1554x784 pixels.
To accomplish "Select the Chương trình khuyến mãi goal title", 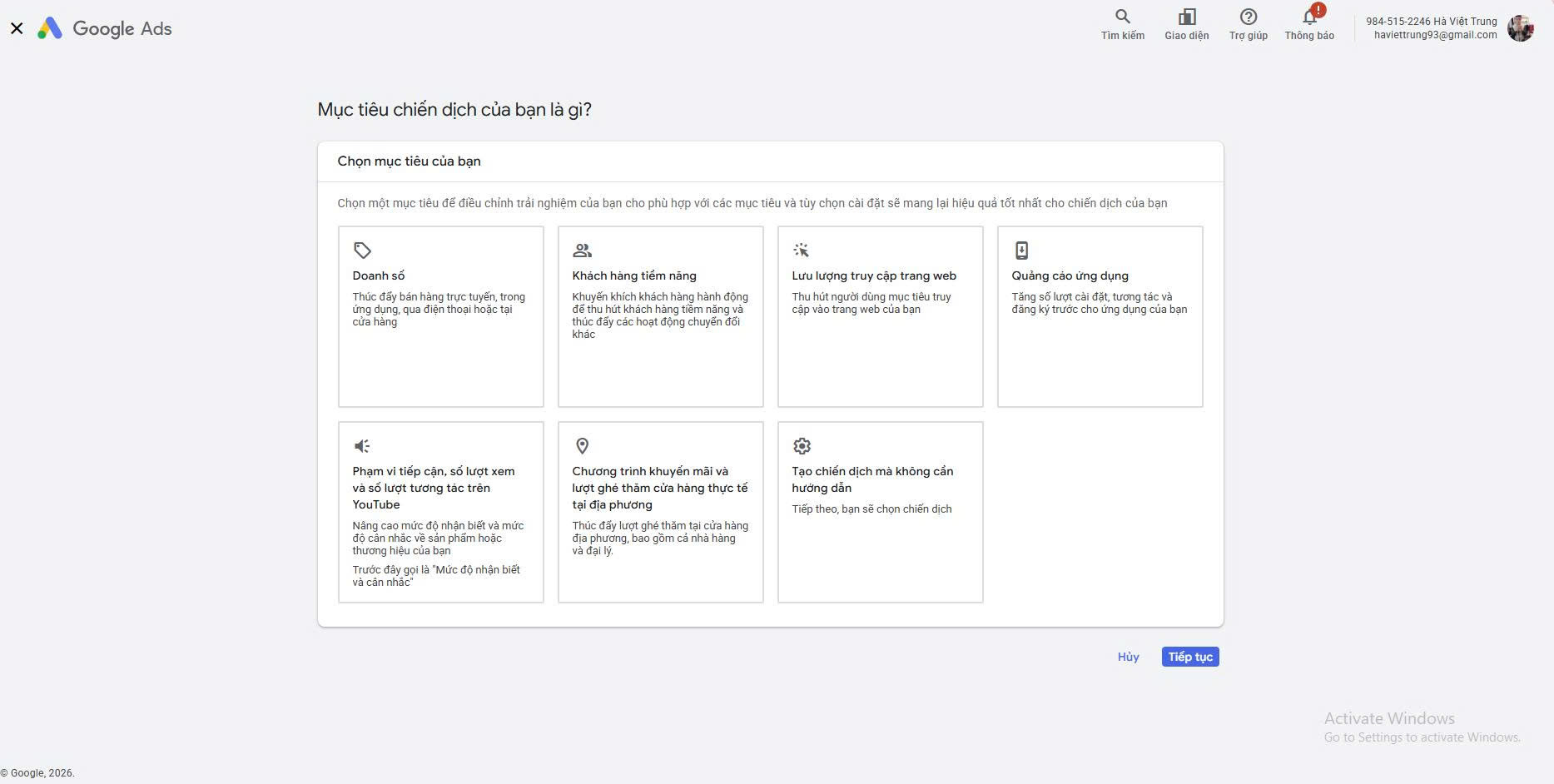I will coord(660,488).
